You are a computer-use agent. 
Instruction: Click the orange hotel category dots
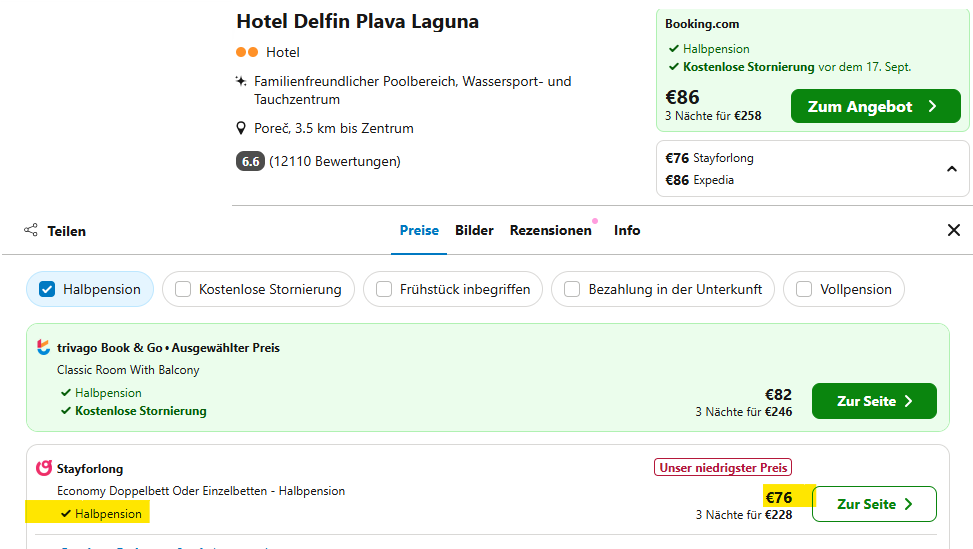point(247,52)
